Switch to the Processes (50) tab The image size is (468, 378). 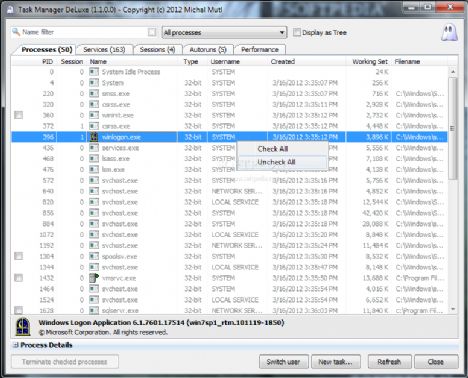click(46, 49)
